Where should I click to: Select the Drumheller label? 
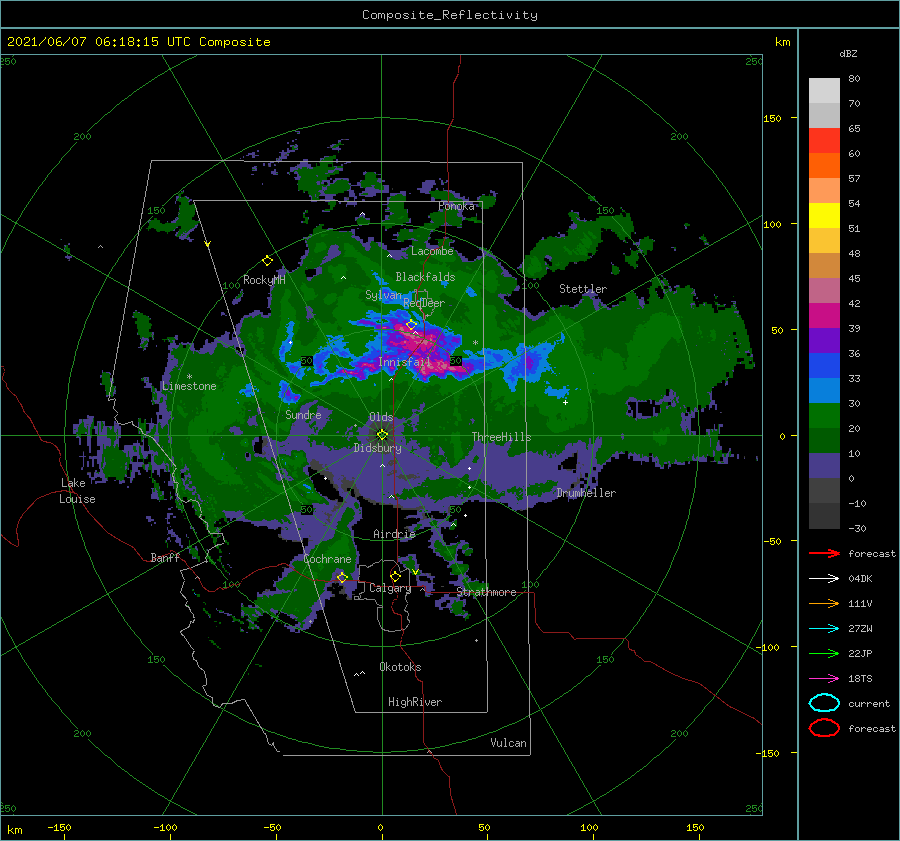(x=586, y=493)
